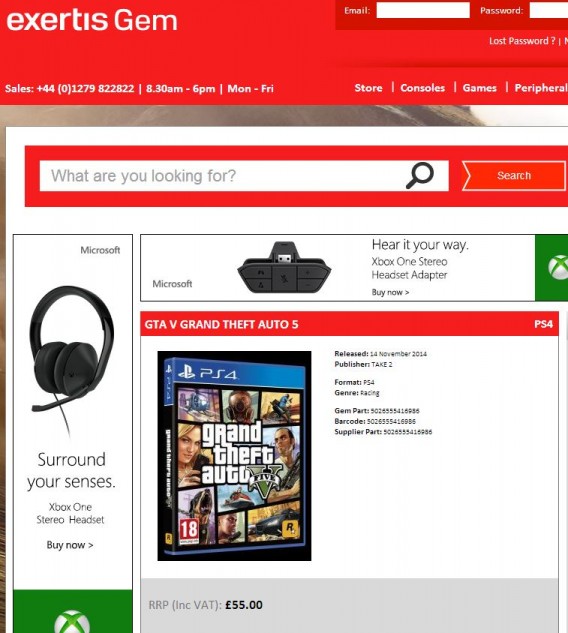Image resolution: width=568 pixels, height=633 pixels.
Task: Click the RRP £55.00 price
Action: 244,605
